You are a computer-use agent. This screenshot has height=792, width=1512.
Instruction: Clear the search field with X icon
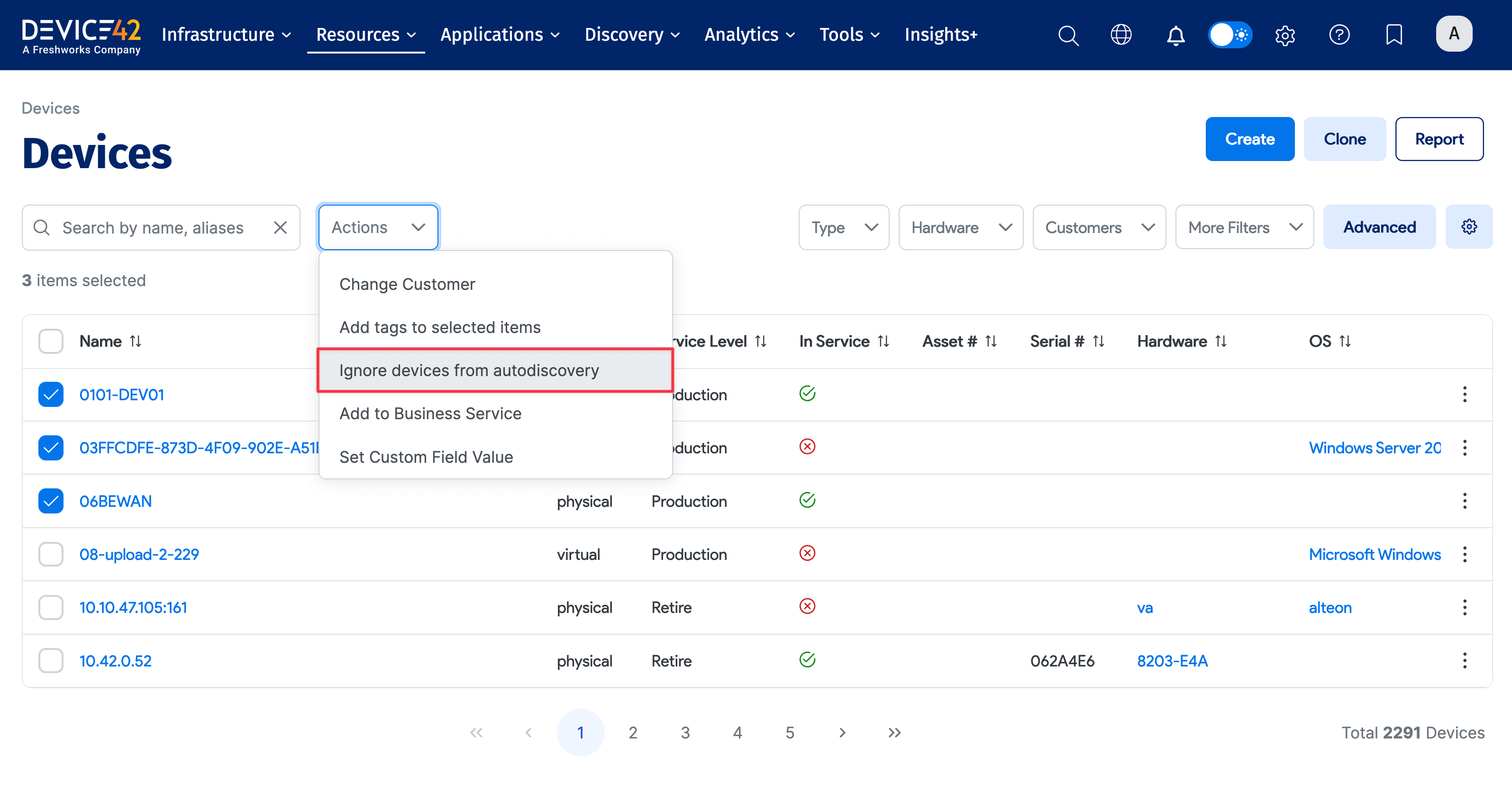(280, 228)
